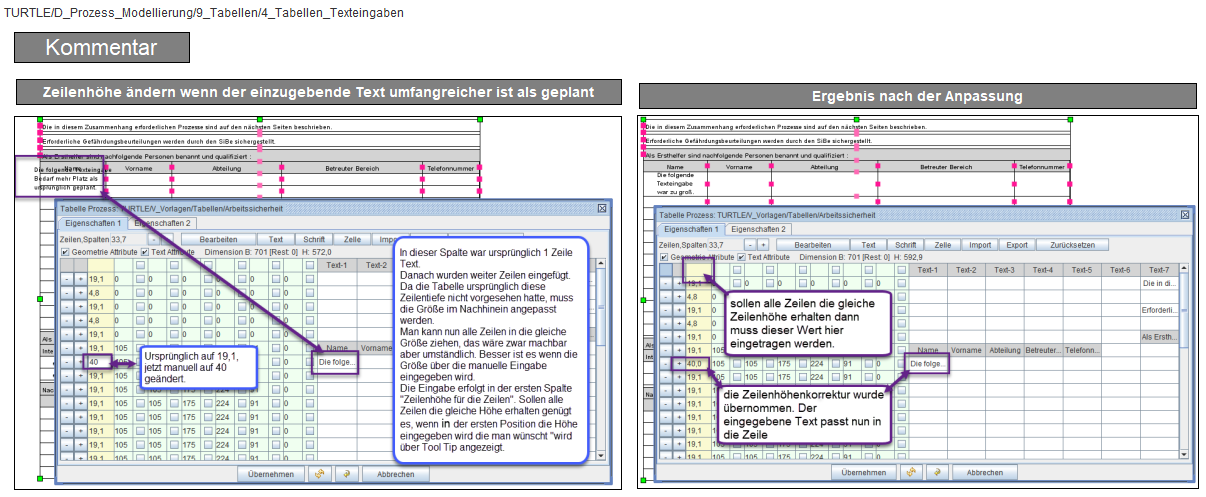Click scrollbar down arrow in right dialog table
Screen dimensions: 1206x497
point(1184,454)
